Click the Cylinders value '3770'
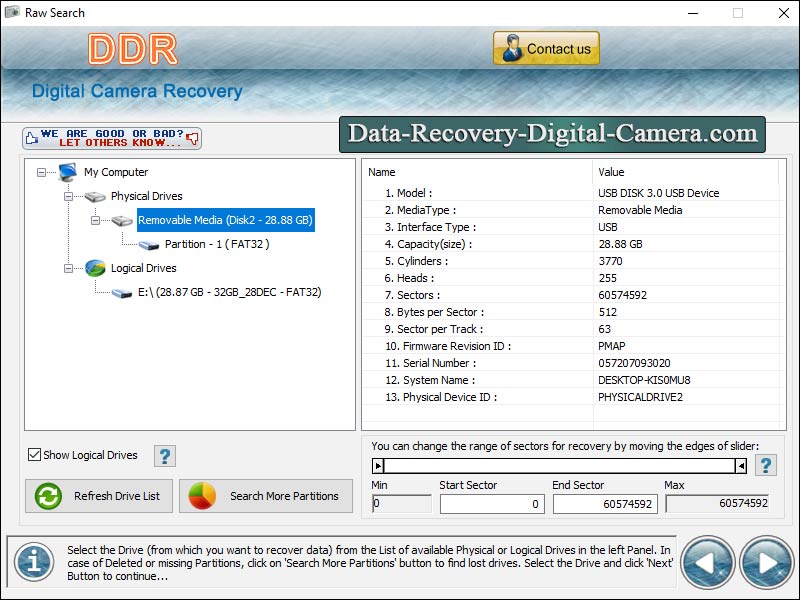The image size is (800, 600). 610,261
